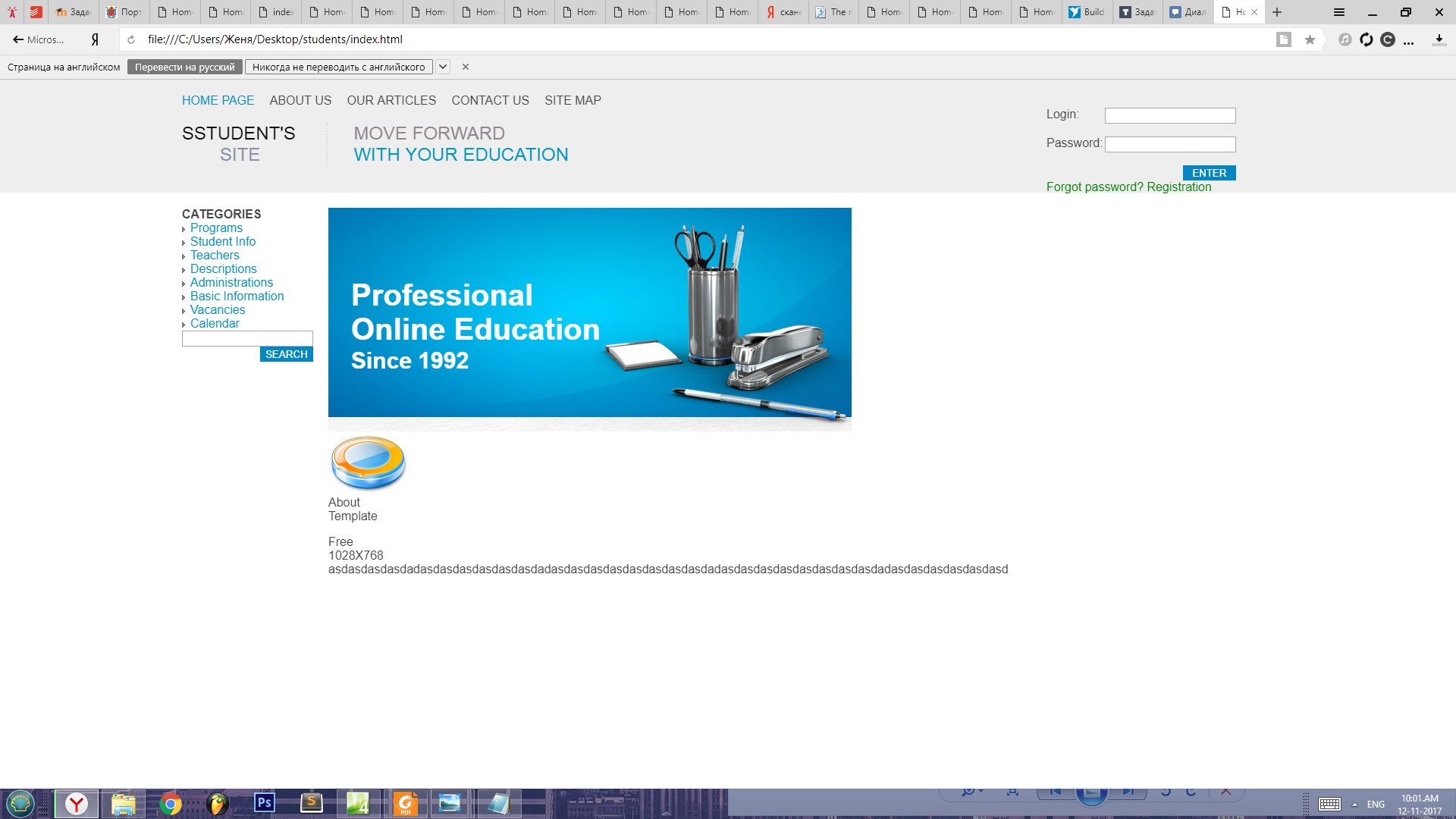
Task: Expand translation options dropdown arrow
Action: [x=443, y=67]
